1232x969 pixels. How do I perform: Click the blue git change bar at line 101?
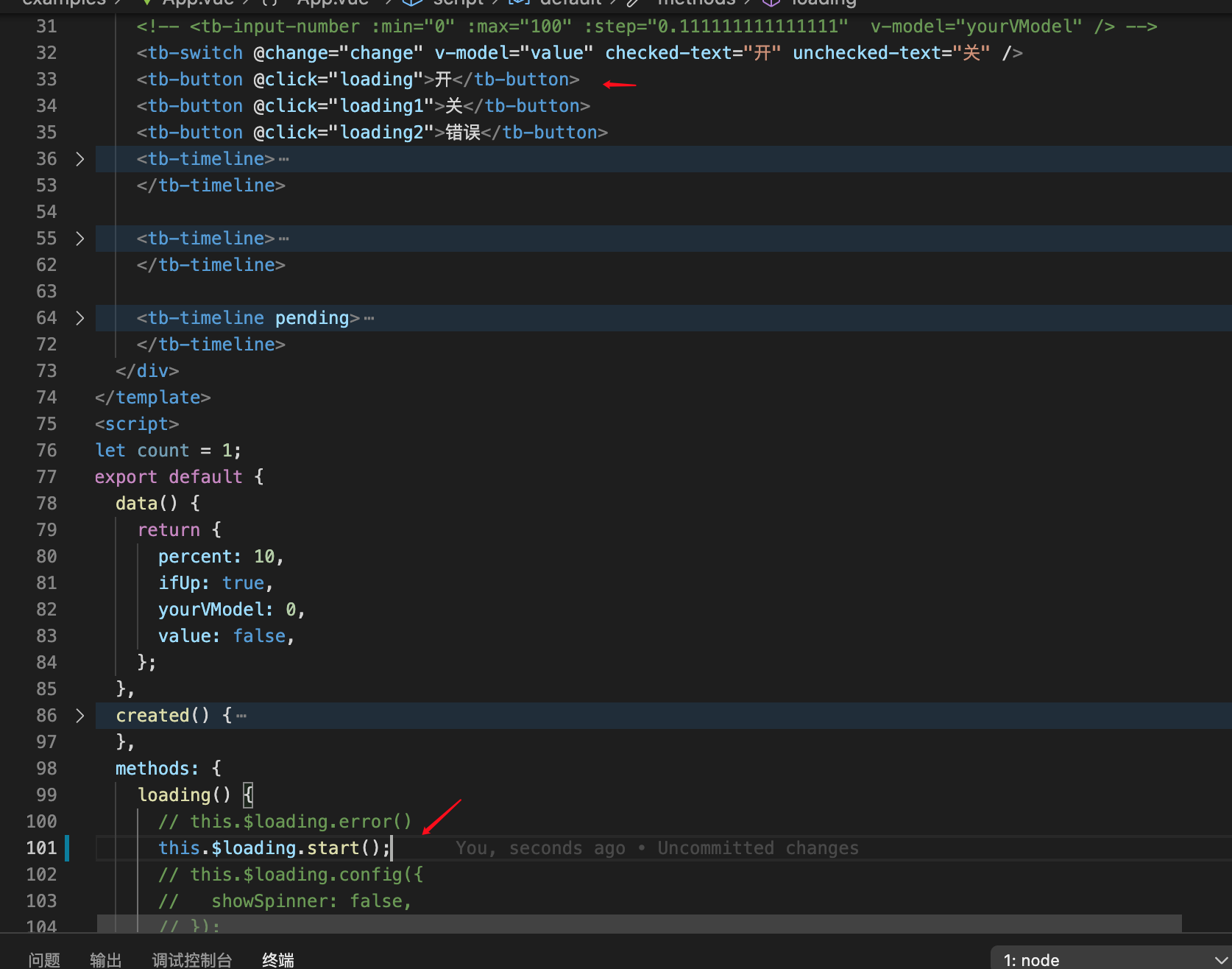[x=67, y=848]
